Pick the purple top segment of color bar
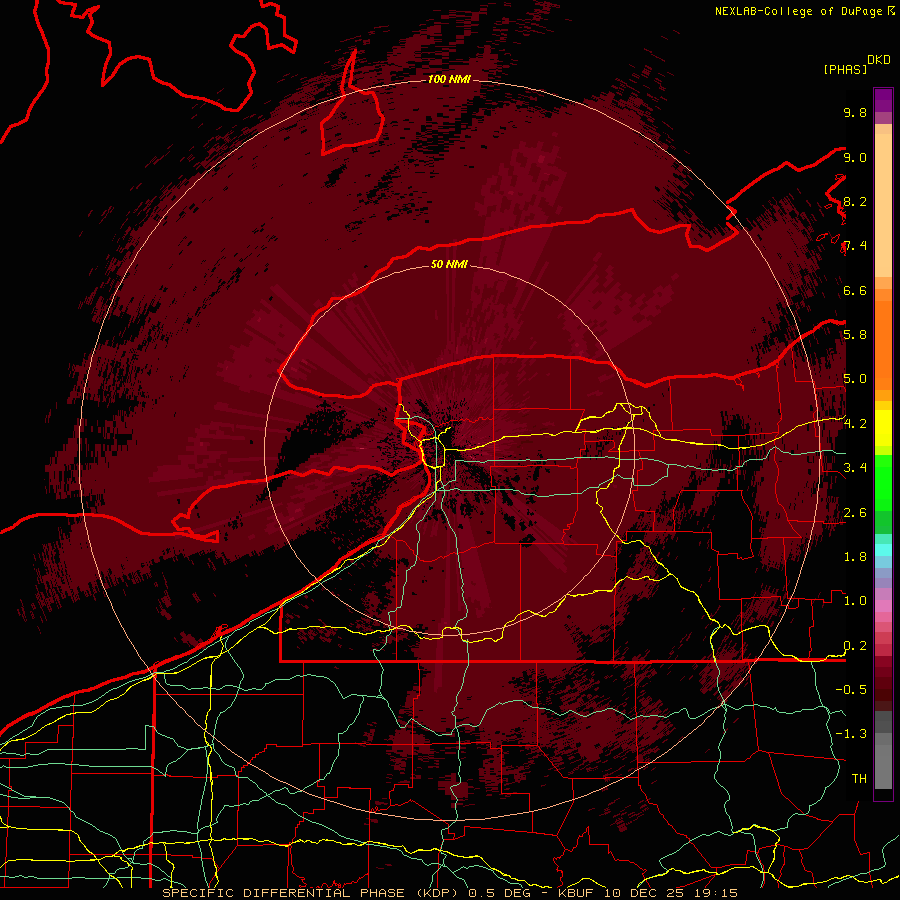 pos(883,100)
